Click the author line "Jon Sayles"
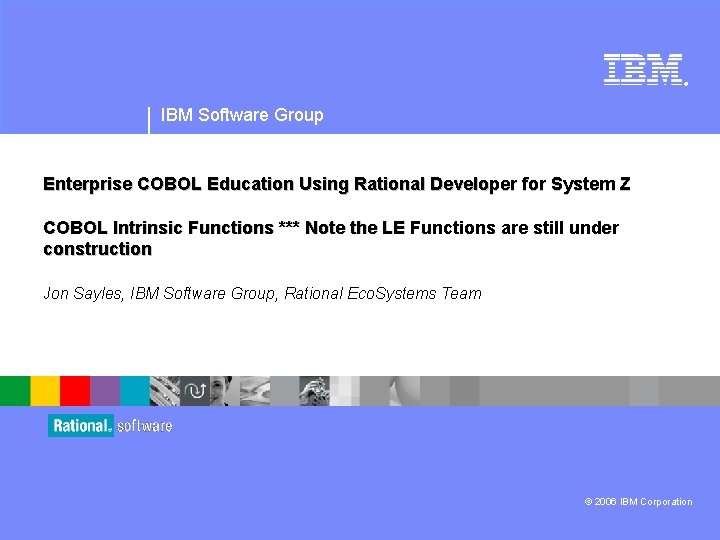 [262, 293]
